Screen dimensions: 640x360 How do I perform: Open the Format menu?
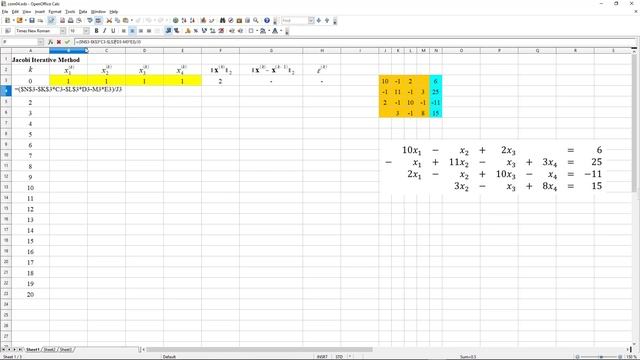[x=55, y=12]
